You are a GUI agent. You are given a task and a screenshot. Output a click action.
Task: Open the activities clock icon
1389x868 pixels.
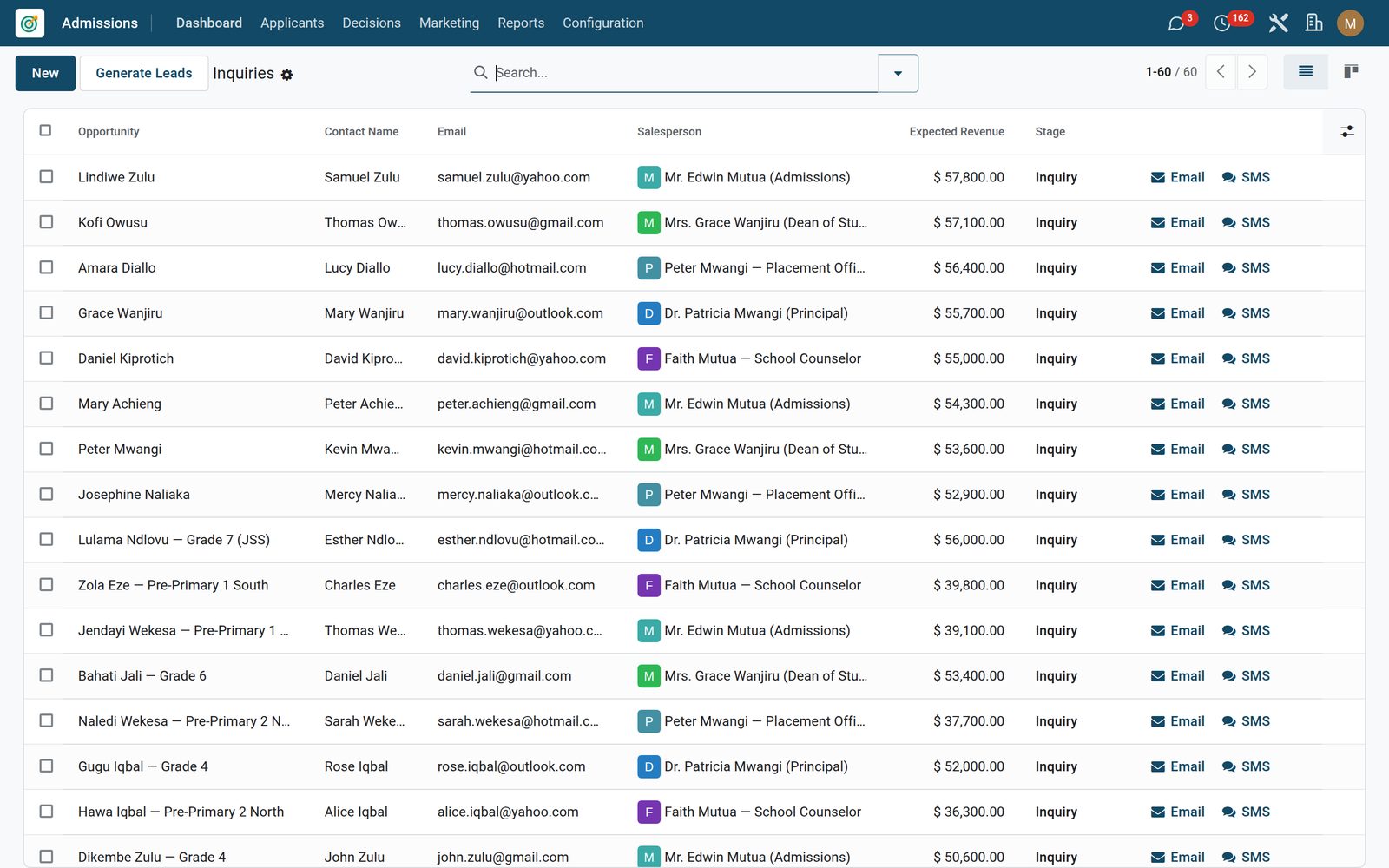1221,23
